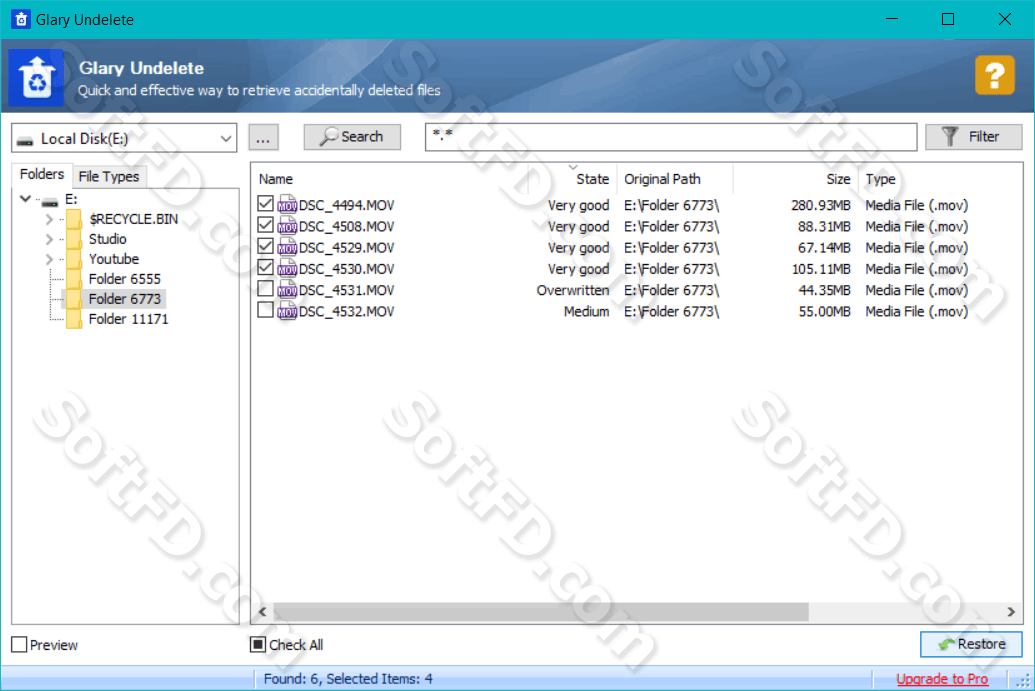1035x691 pixels.
Task: Click the browse '...' button
Action: pos(263,137)
